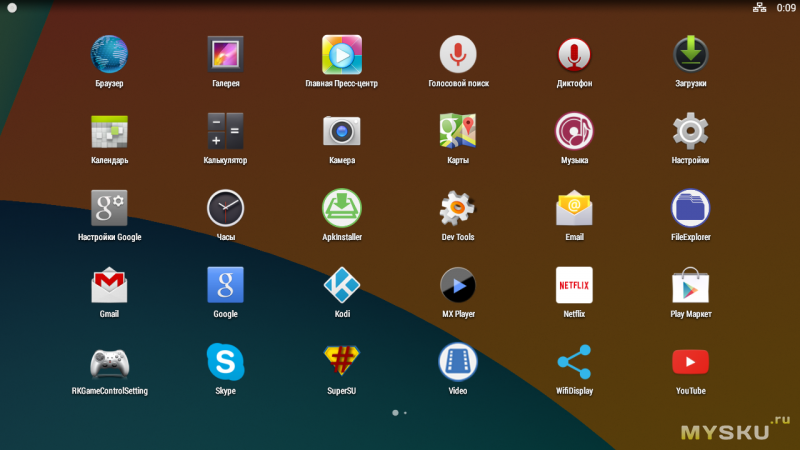Launch the SuperSU app

pos(342,361)
